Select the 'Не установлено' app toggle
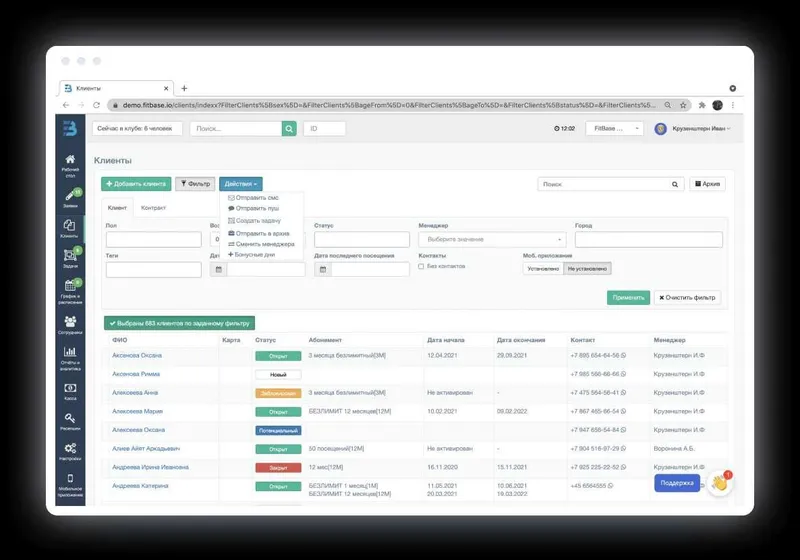This screenshot has height=560, width=800. [587, 269]
